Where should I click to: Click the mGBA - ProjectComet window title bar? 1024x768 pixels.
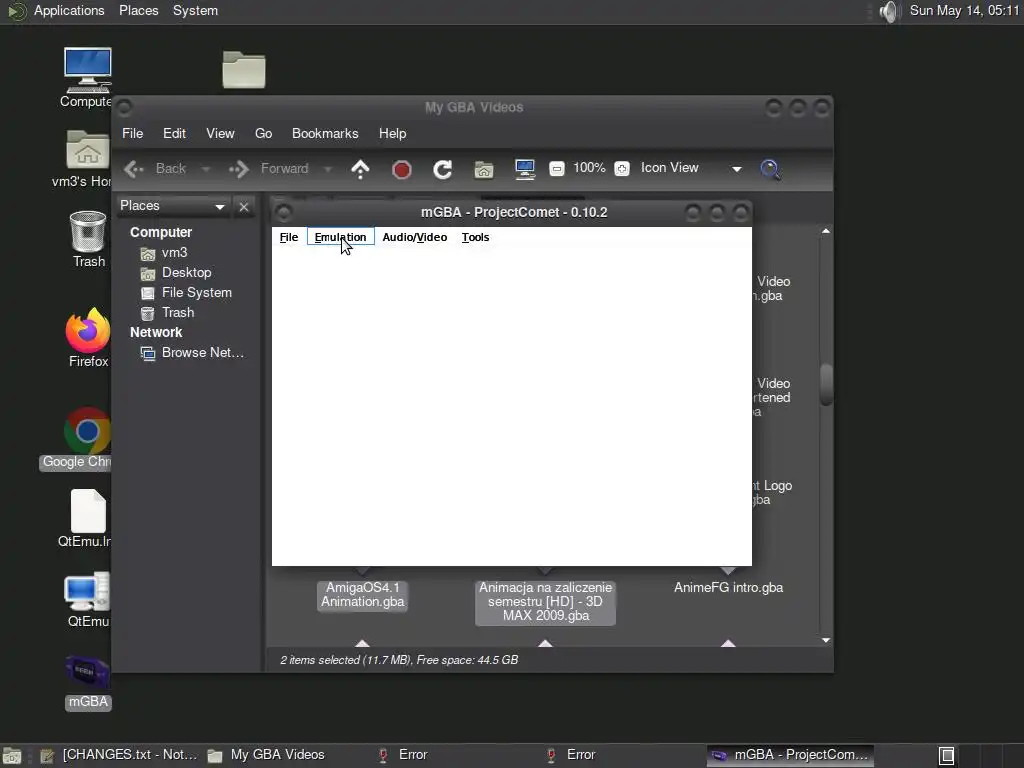(x=513, y=212)
